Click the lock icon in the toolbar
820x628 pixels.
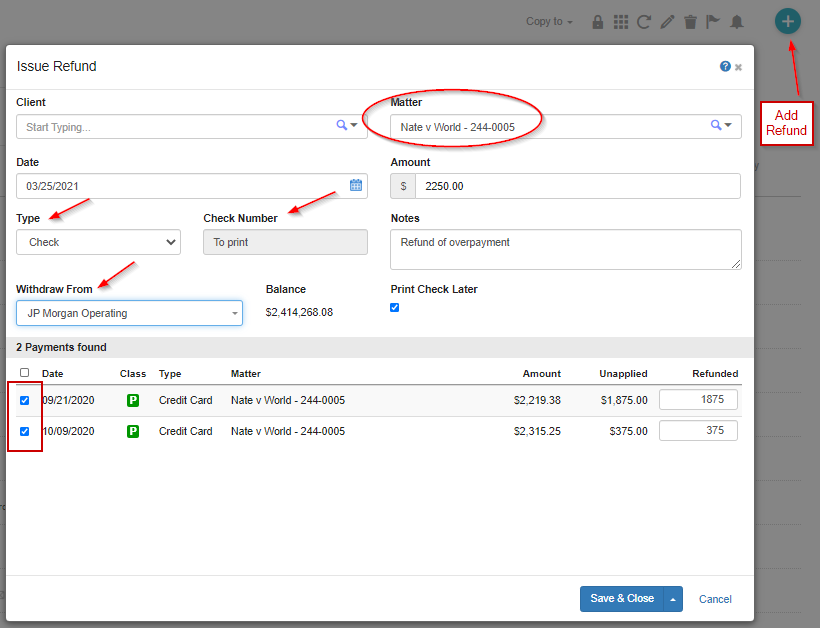(x=597, y=21)
